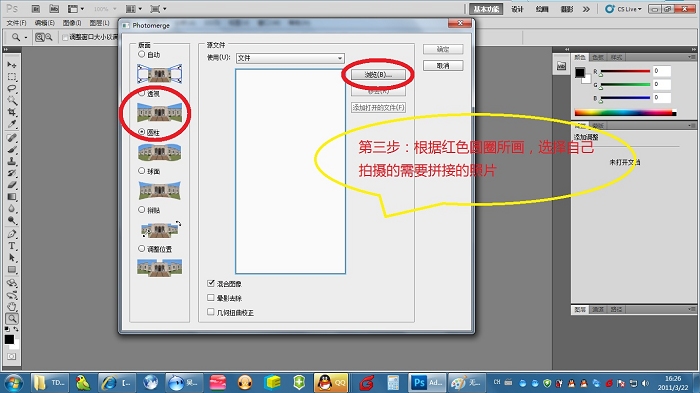
Task: Click the Mini Bridge icon in top bar
Action: [x=54, y=8]
